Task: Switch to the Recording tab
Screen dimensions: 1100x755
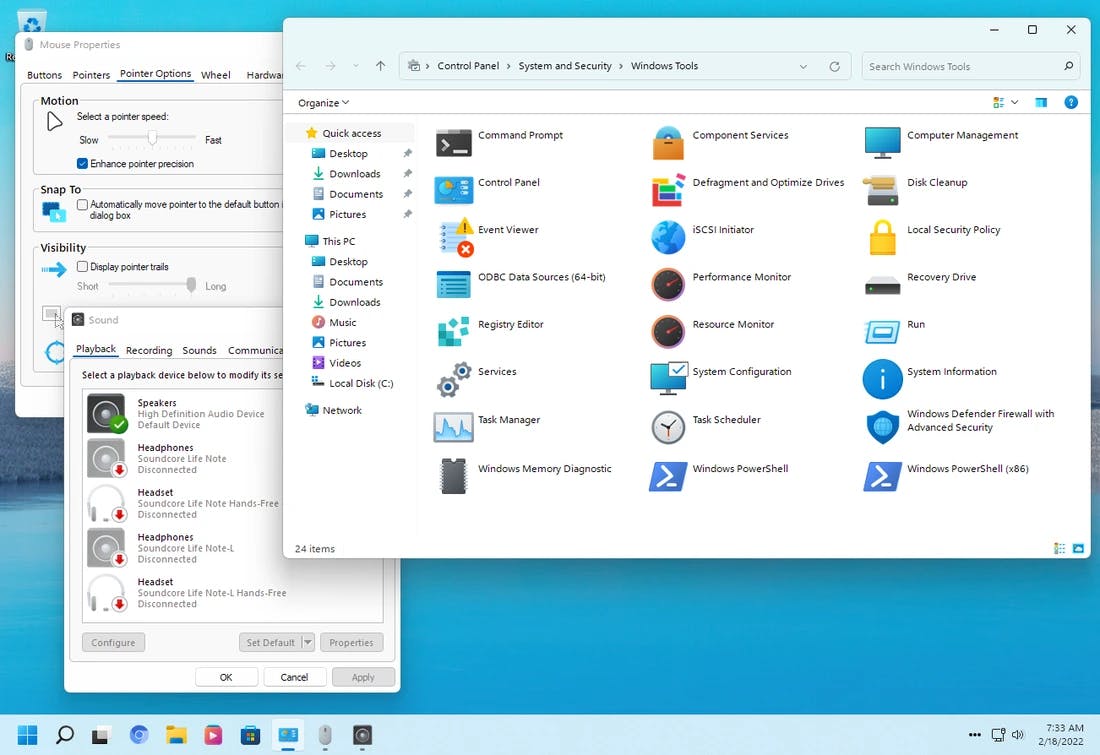Action: pyautogui.click(x=149, y=350)
